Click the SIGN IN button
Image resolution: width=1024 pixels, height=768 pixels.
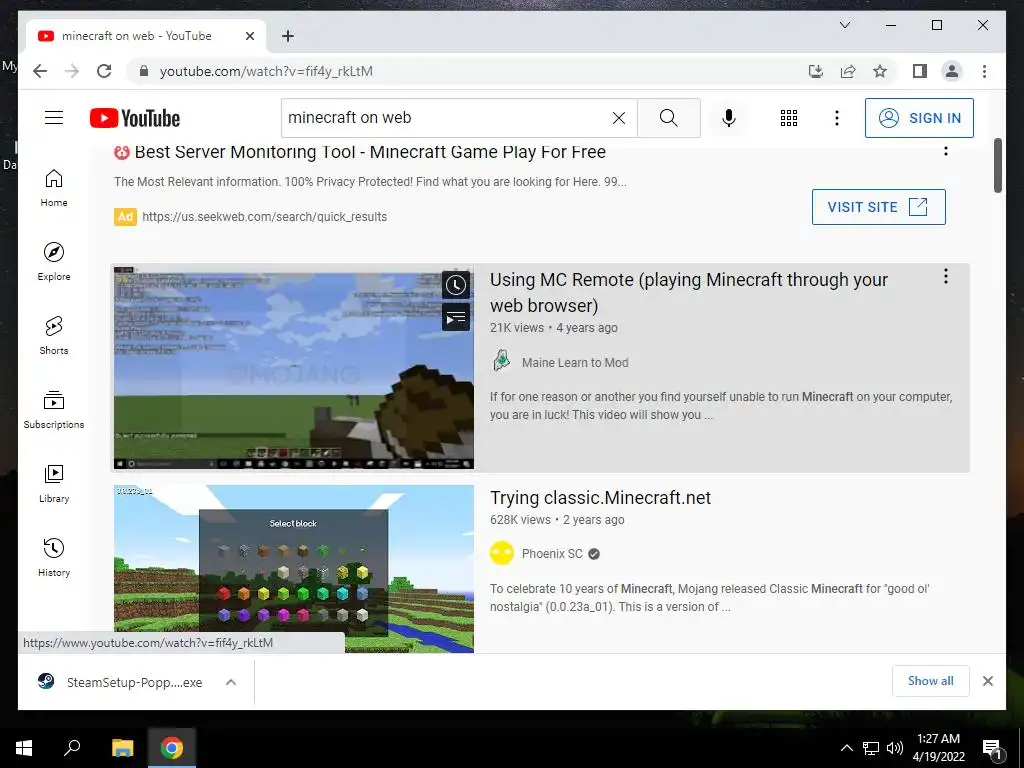(919, 118)
